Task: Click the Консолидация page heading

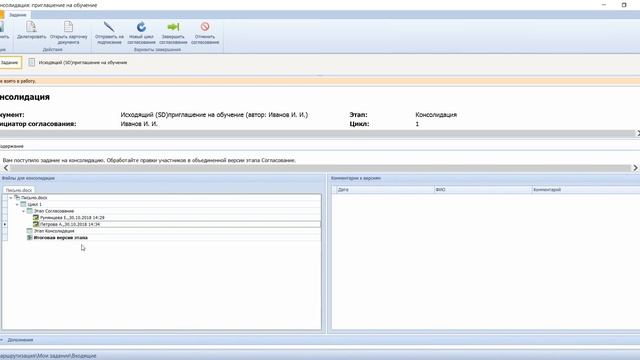Action: click(24, 97)
